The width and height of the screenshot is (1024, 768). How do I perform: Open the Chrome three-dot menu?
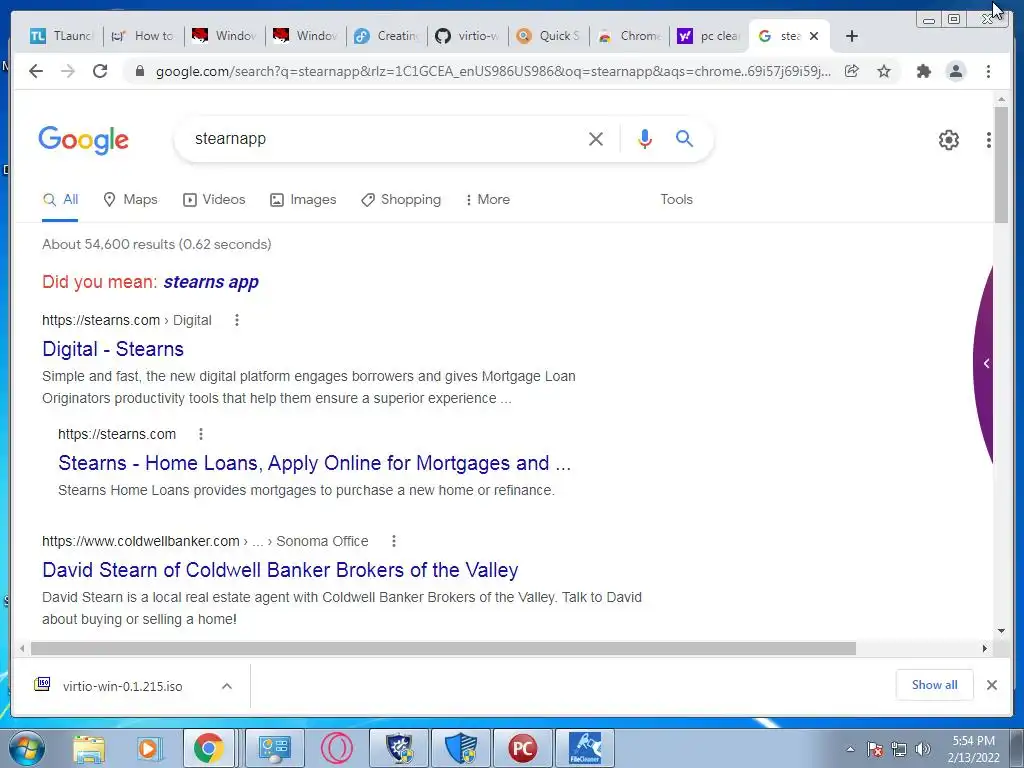click(x=988, y=71)
